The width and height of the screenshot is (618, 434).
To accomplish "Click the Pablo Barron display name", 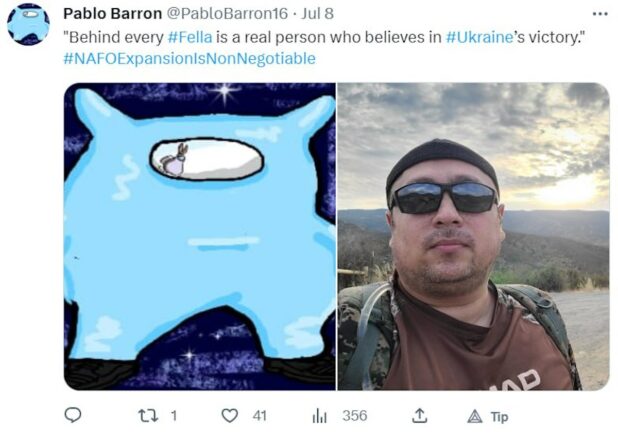I will coord(113,14).
